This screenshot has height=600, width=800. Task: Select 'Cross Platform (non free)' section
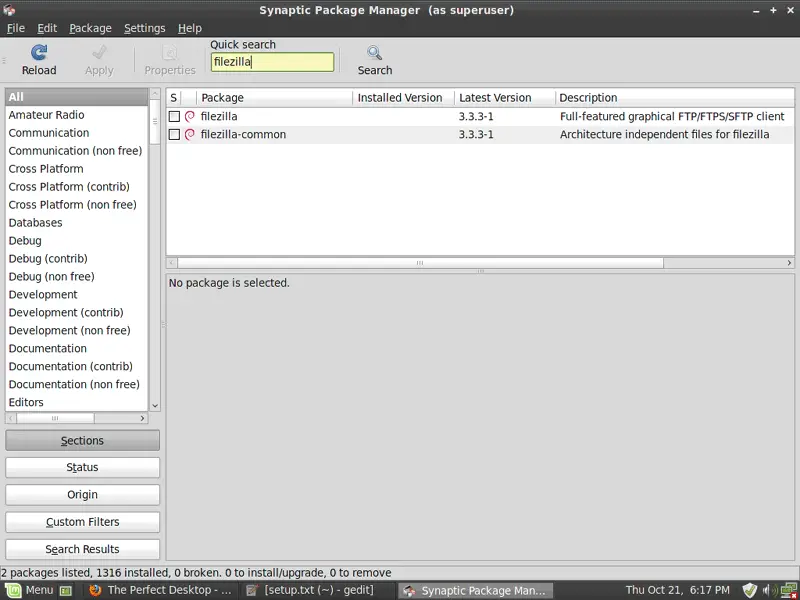[77, 205]
